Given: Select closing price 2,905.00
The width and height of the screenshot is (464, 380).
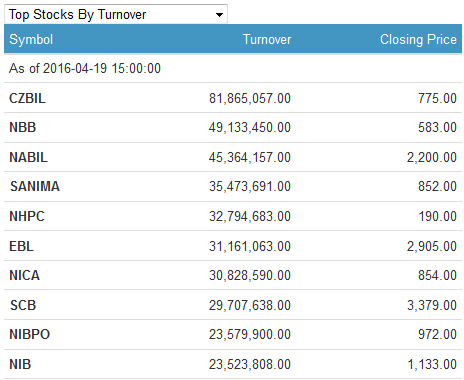Looking at the screenshot, I should coord(432,246).
